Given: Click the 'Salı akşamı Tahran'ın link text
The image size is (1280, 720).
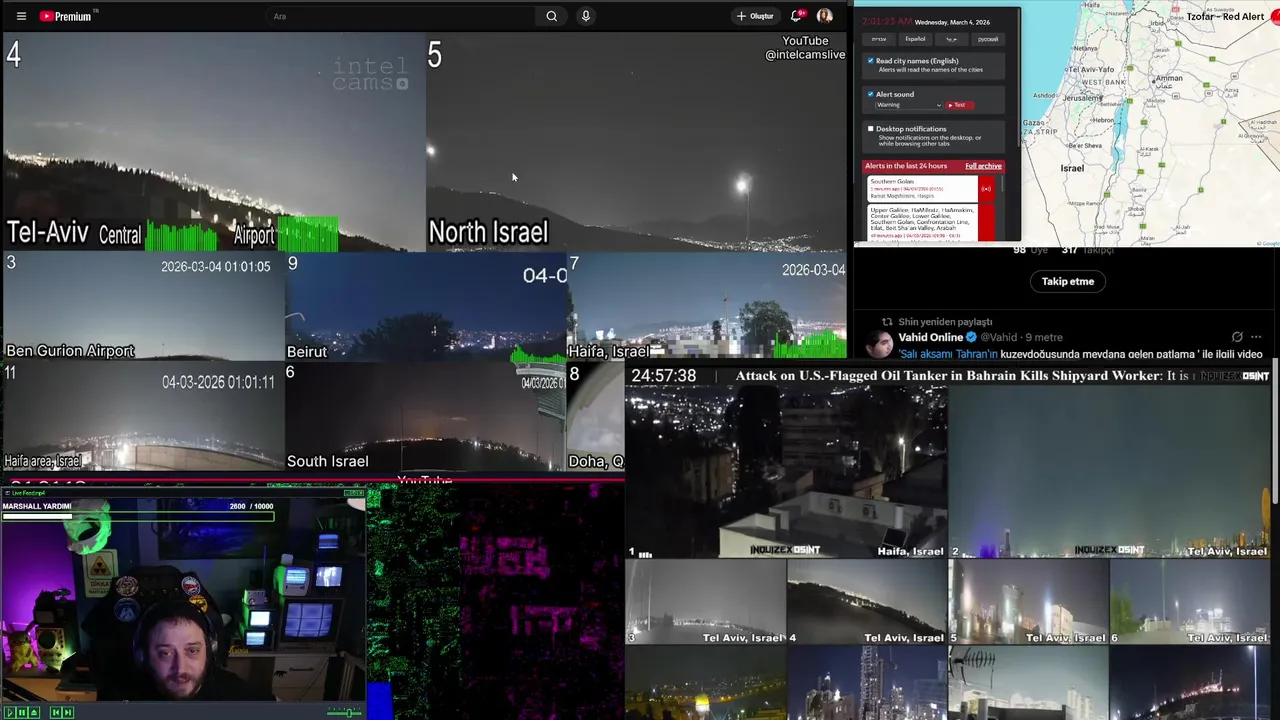Looking at the screenshot, I should (948, 354).
